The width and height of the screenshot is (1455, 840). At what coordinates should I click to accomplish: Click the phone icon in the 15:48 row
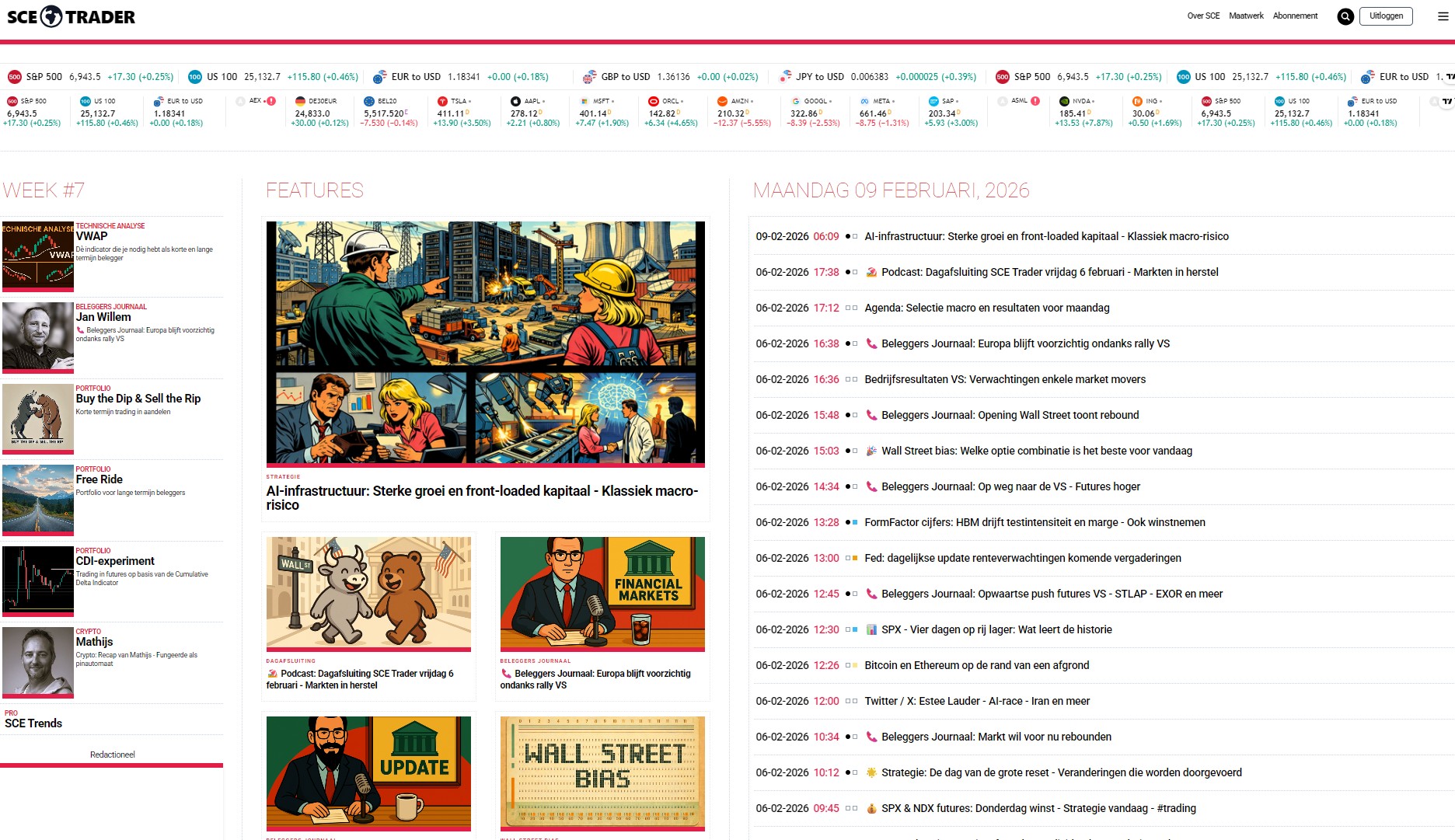(x=871, y=415)
